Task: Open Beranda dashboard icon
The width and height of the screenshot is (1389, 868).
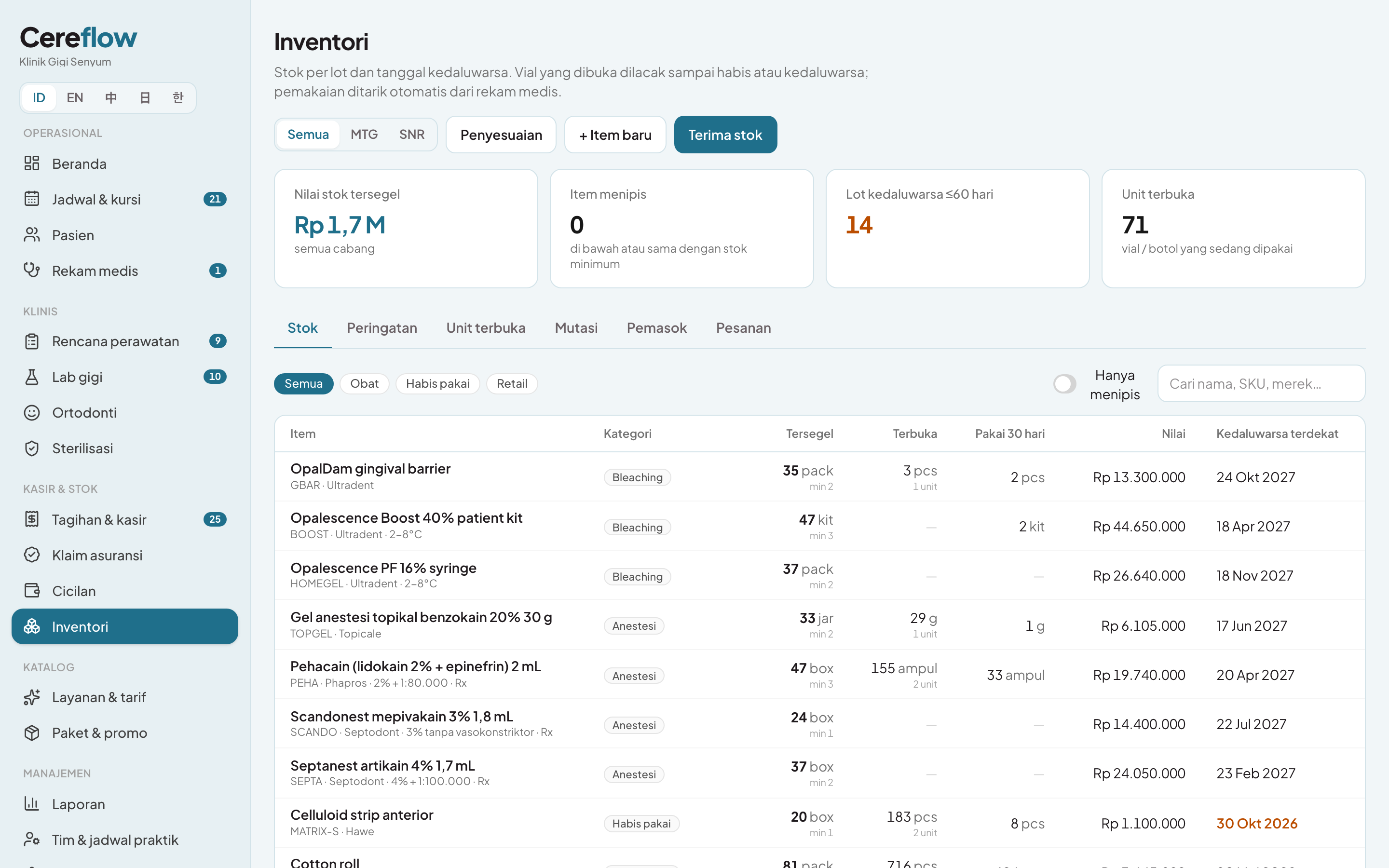Action: click(x=31, y=163)
